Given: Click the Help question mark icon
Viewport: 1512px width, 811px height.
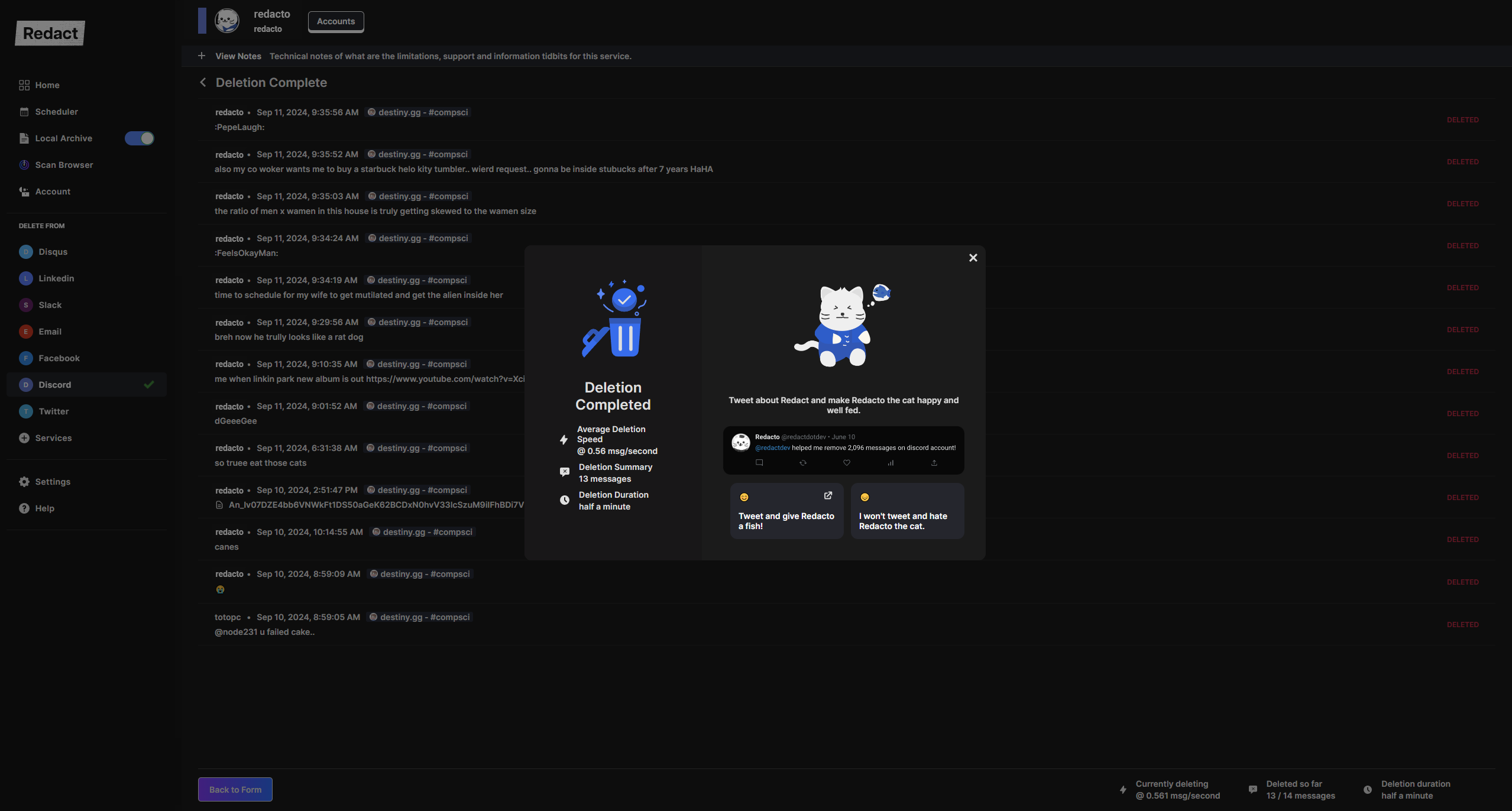Looking at the screenshot, I should tap(24, 508).
